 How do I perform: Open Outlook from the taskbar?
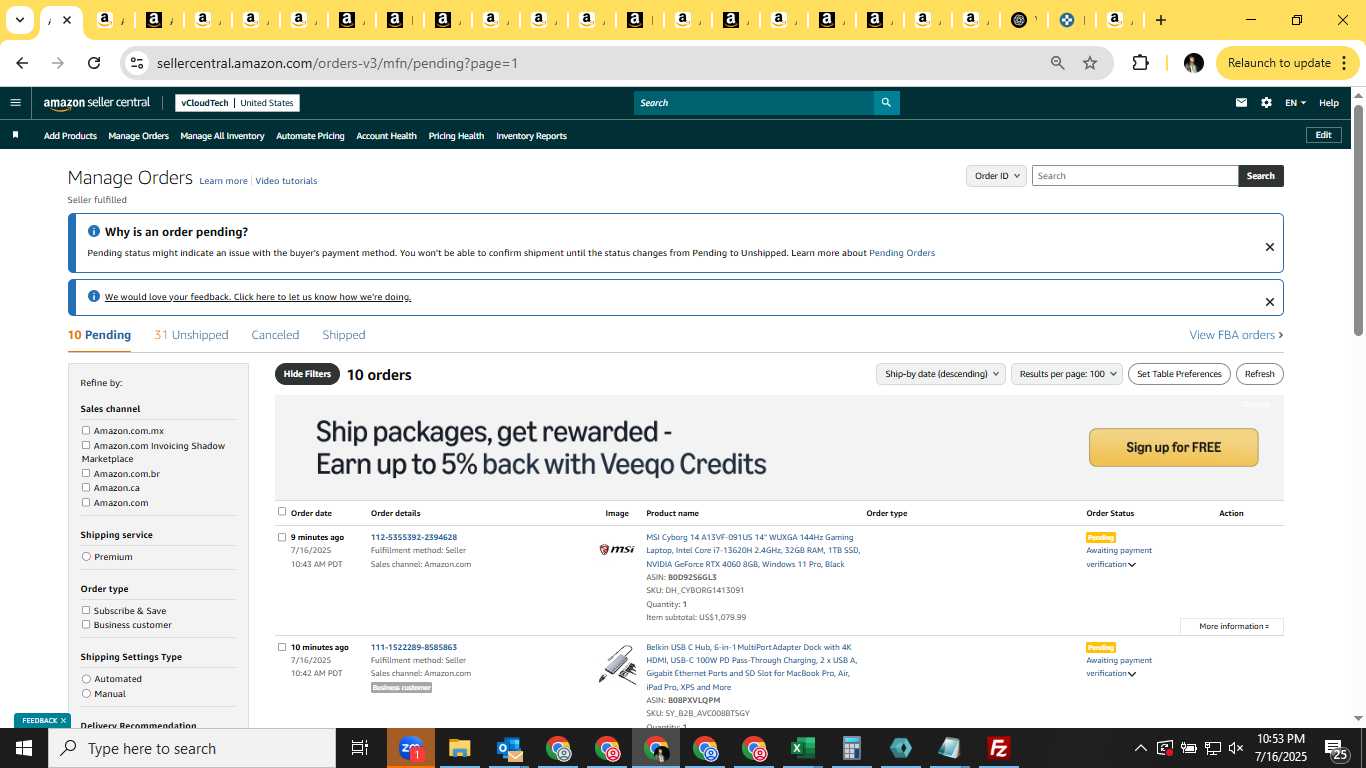509,748
